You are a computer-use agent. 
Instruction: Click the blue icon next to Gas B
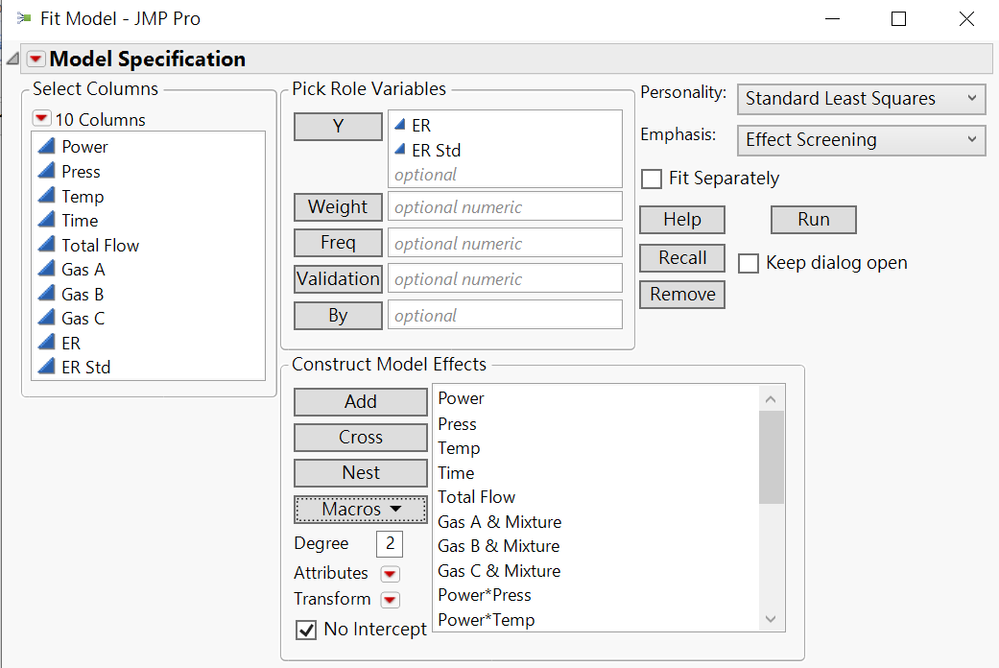click(x=46, y=294)
